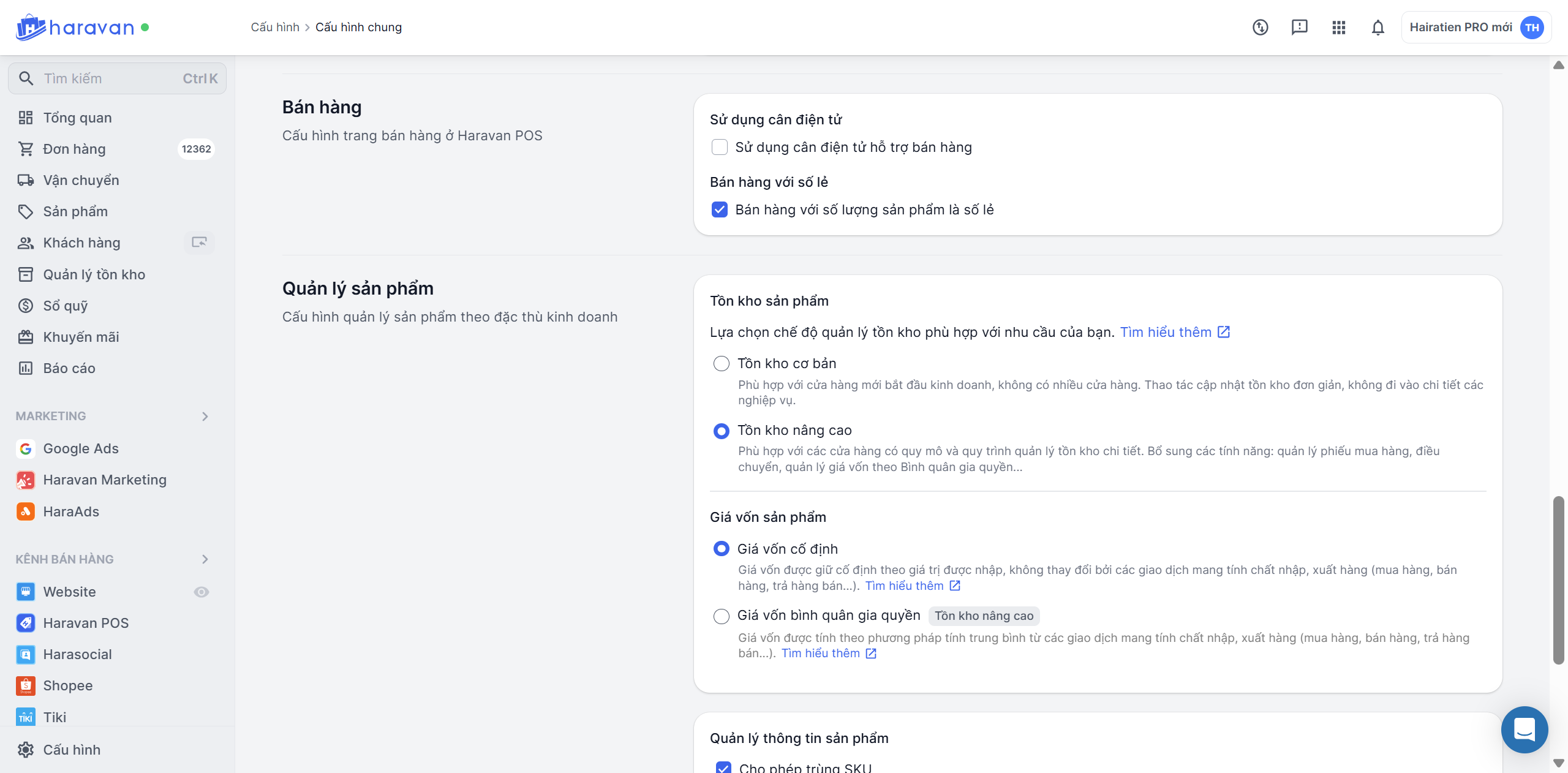
Task: Uncheck selling with decimal quantity checkbox
Action: coord(720,209)
